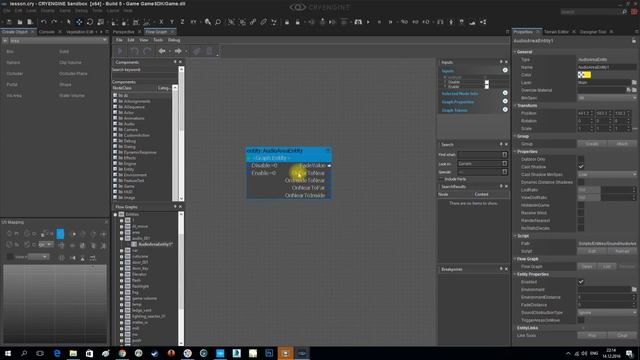Open Cast Shadow MinSpec dropdown
This screenshot has width=640, height=360.
point(607,175)
